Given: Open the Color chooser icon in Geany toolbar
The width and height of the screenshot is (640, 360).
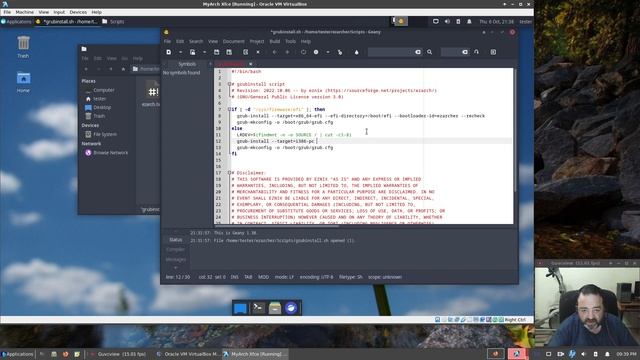Looking at the screenshot, I should pos(356,52).
